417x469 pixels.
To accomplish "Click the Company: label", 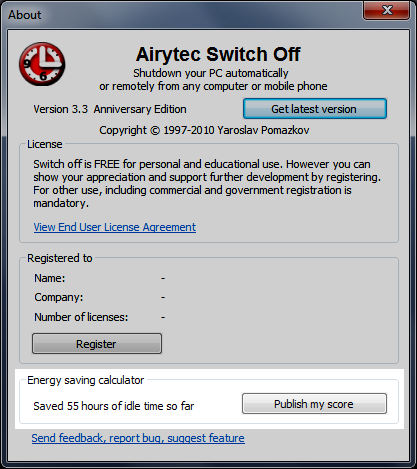I will [x=59, y=297].
